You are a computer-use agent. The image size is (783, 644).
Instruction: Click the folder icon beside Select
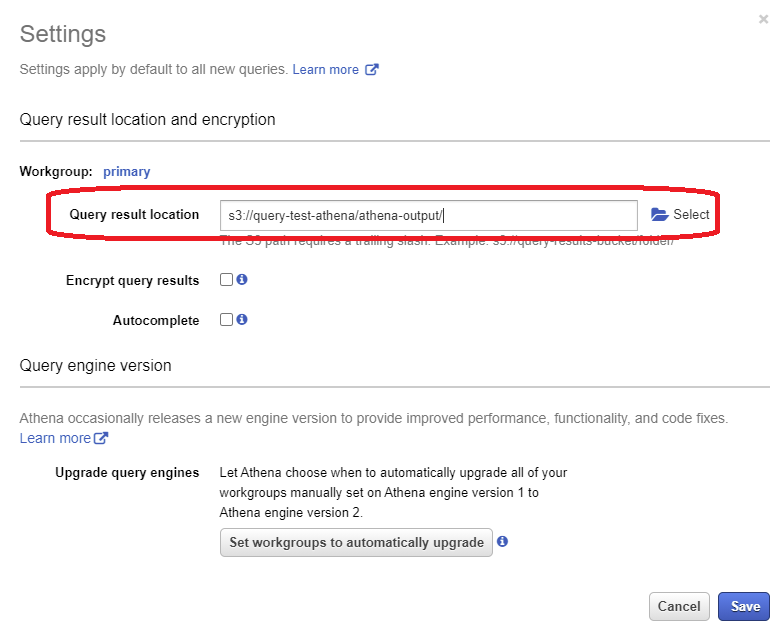[x=659, y=215]
